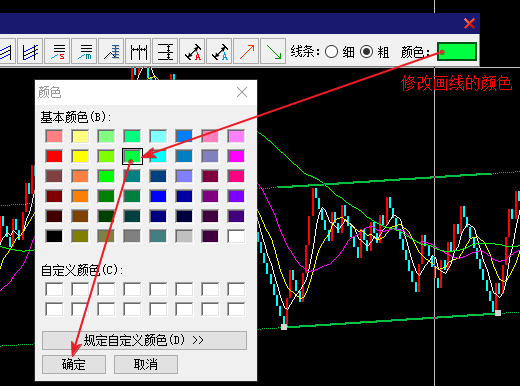Screen dimensions: 520x386
Task: Select the green down-arrow drawing tool
Action: click(x=273, y=51)
